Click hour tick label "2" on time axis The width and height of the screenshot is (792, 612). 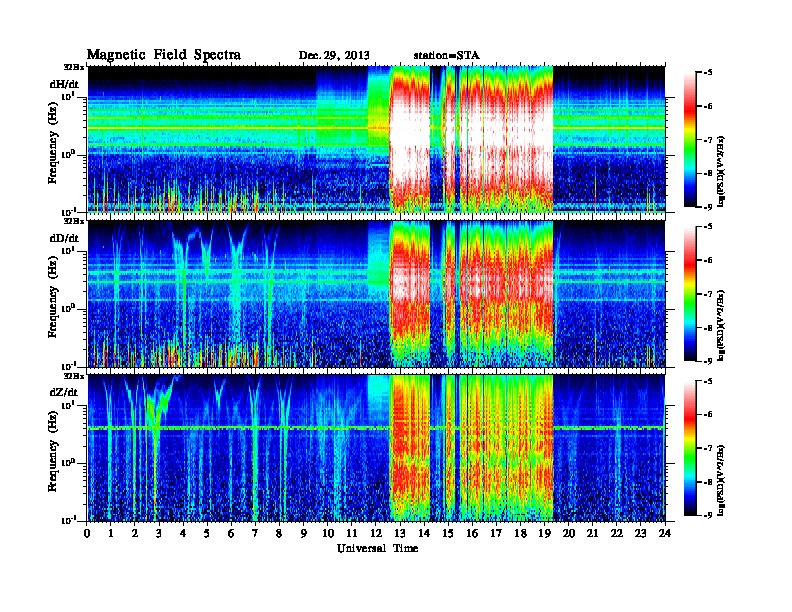[x=135, y=533]
